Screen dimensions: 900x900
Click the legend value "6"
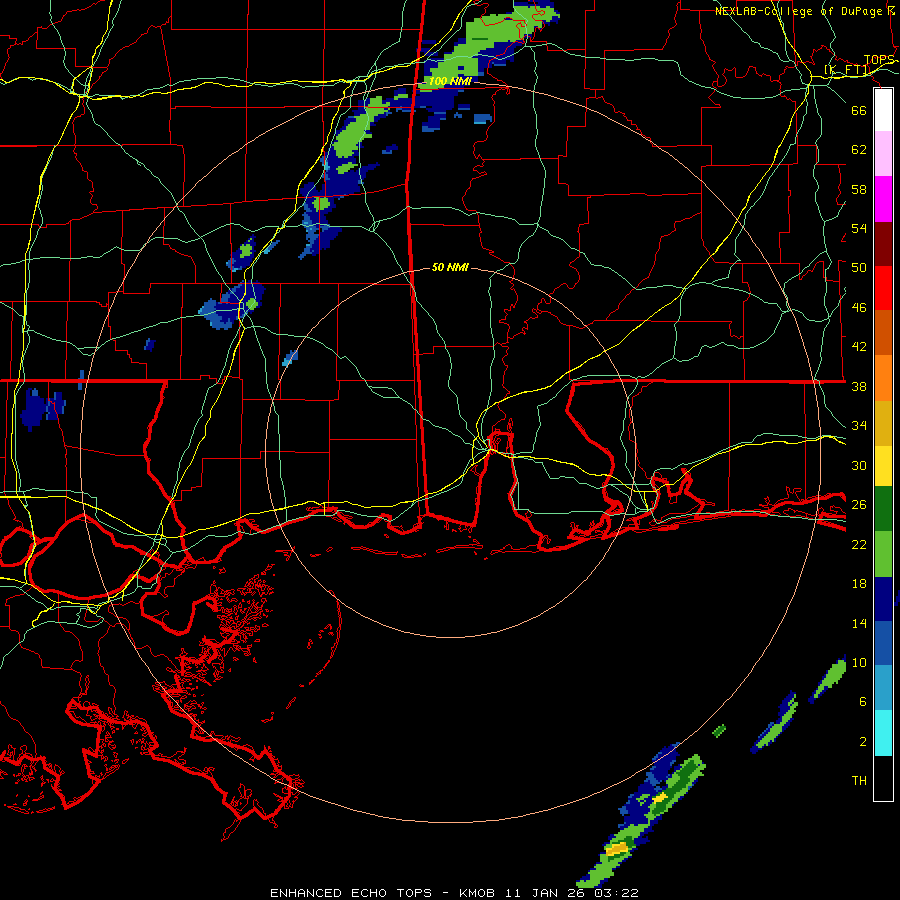[863, 701]
